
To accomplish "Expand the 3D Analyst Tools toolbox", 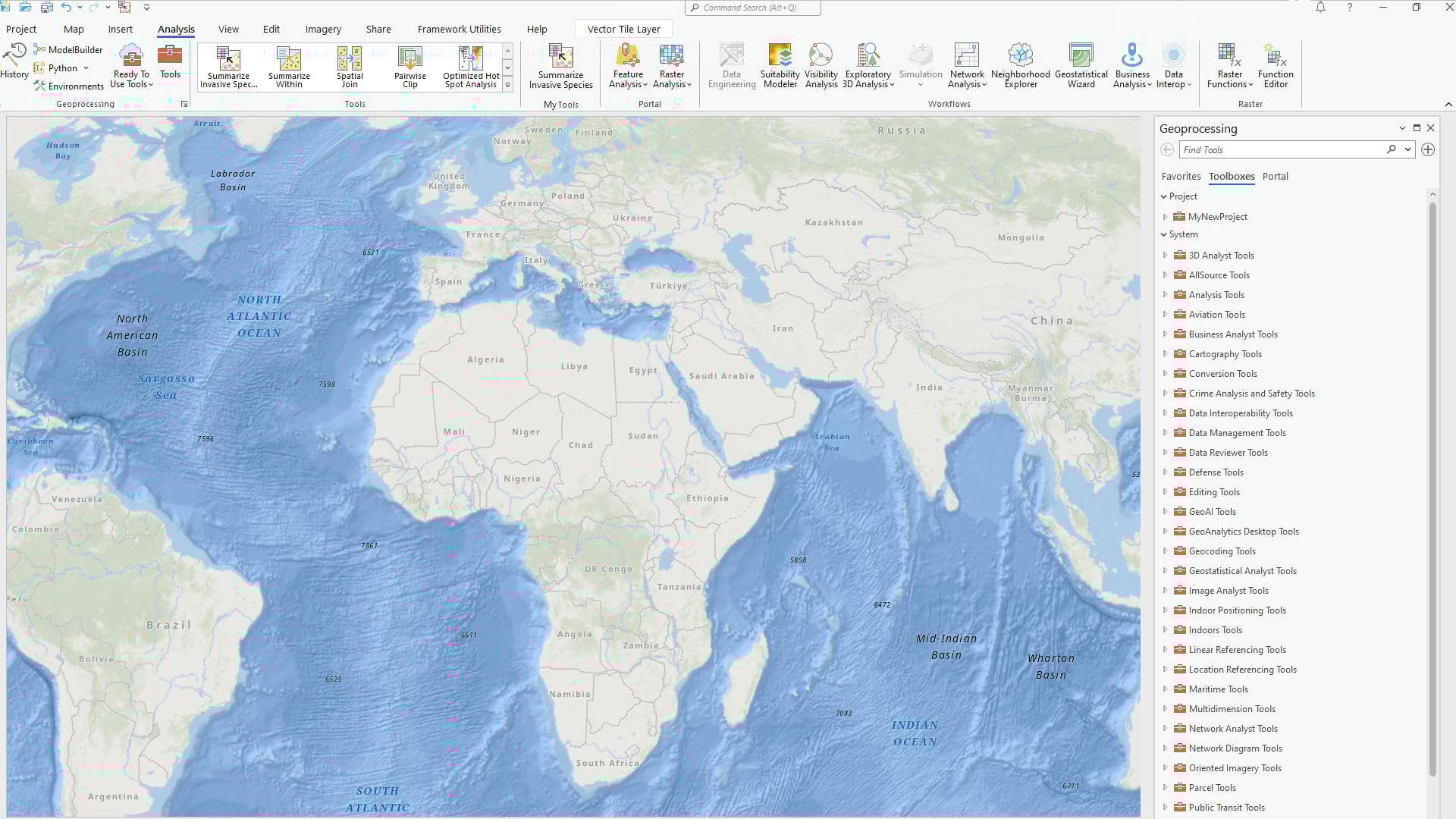I will coord(1166,256).
